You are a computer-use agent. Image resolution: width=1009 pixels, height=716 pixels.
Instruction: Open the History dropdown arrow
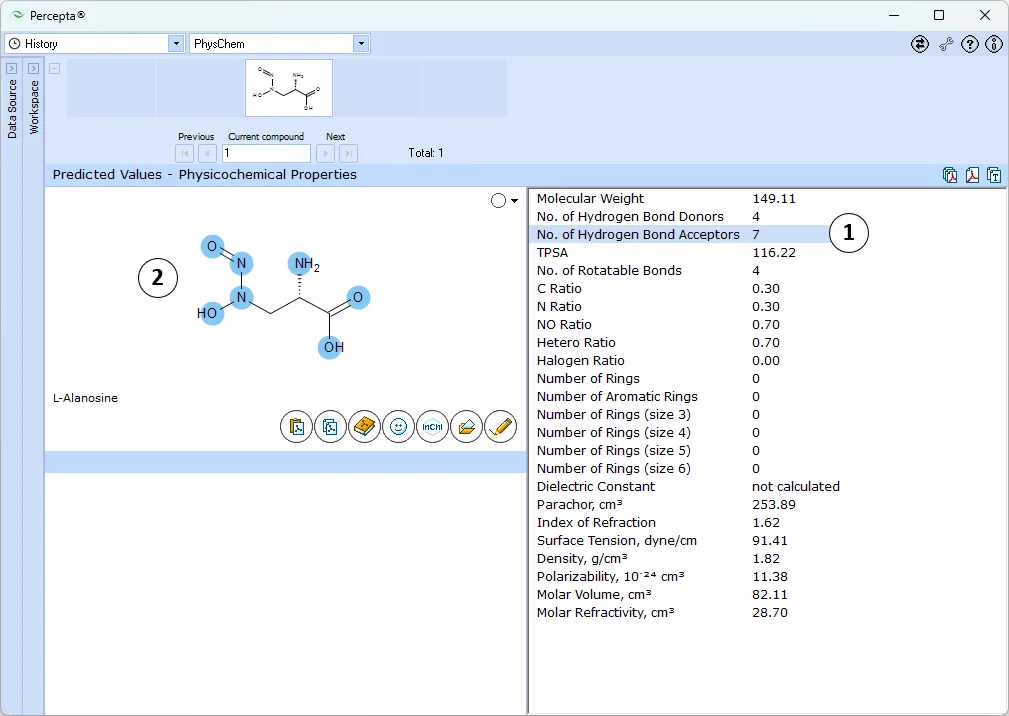click(x=176, y=44)
